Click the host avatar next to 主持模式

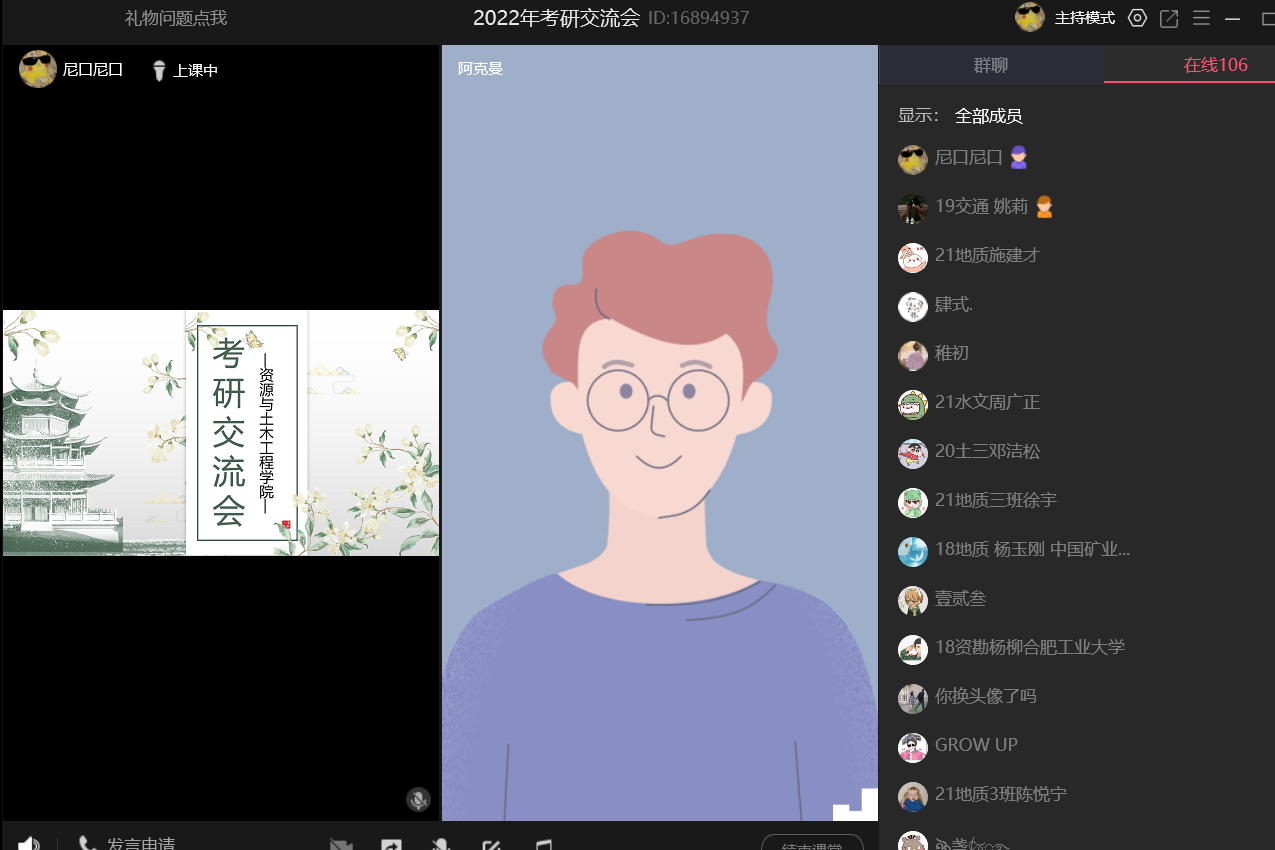point(1030,17)
